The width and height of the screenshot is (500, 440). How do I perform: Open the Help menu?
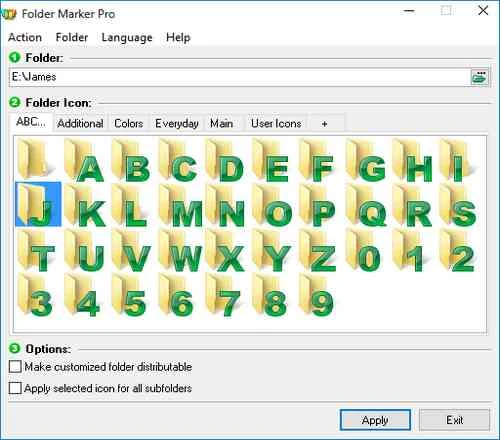click(178, 37)
